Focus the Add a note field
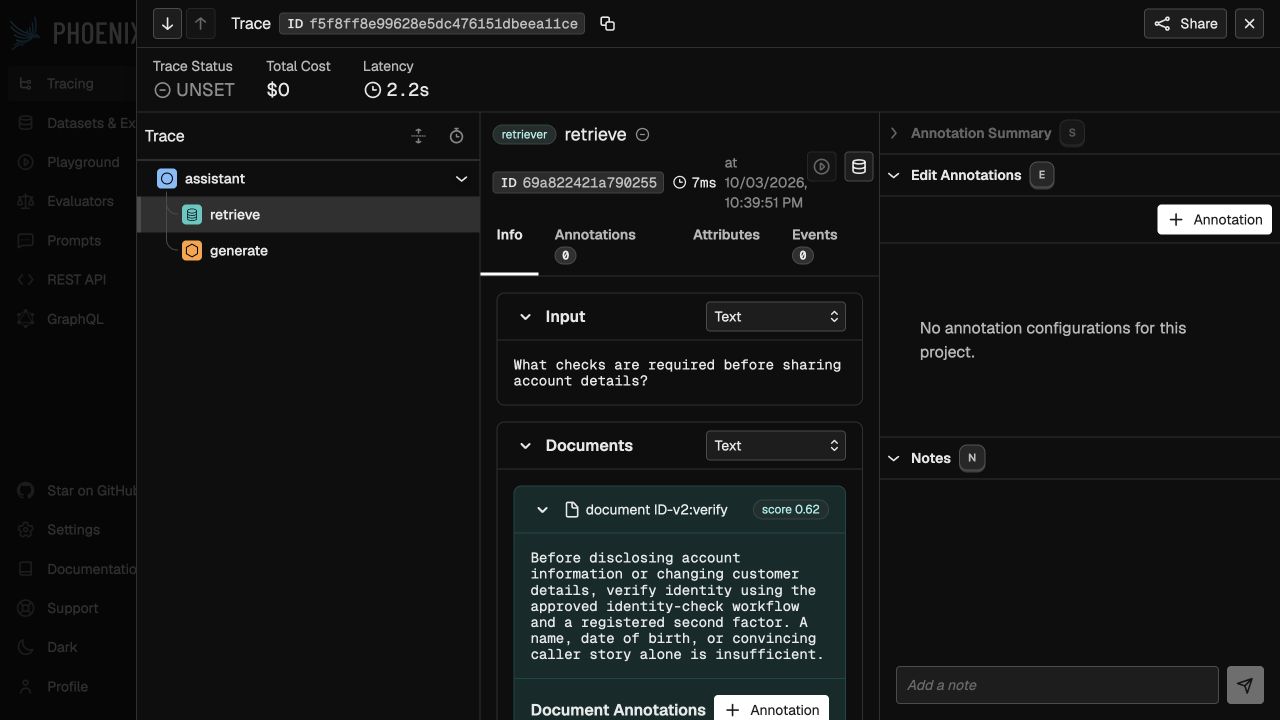 [x=1057, y=685]
